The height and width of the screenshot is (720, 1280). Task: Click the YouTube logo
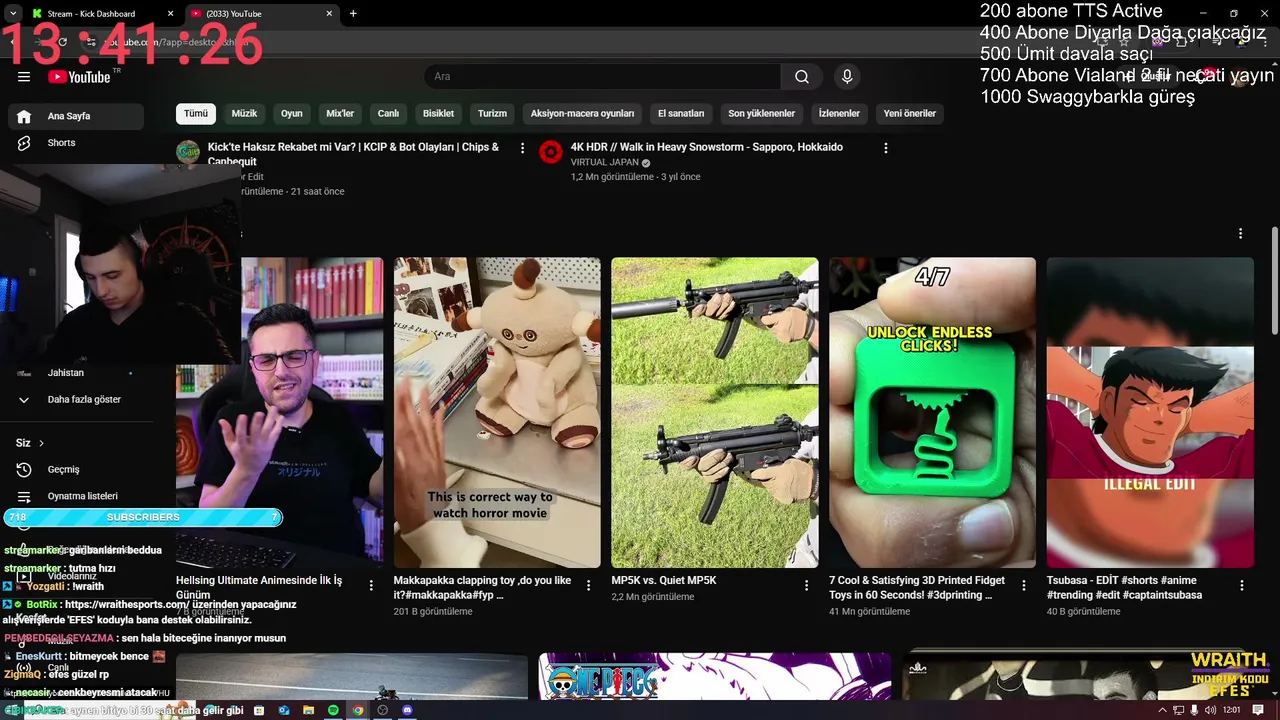[x=80, y=77]
